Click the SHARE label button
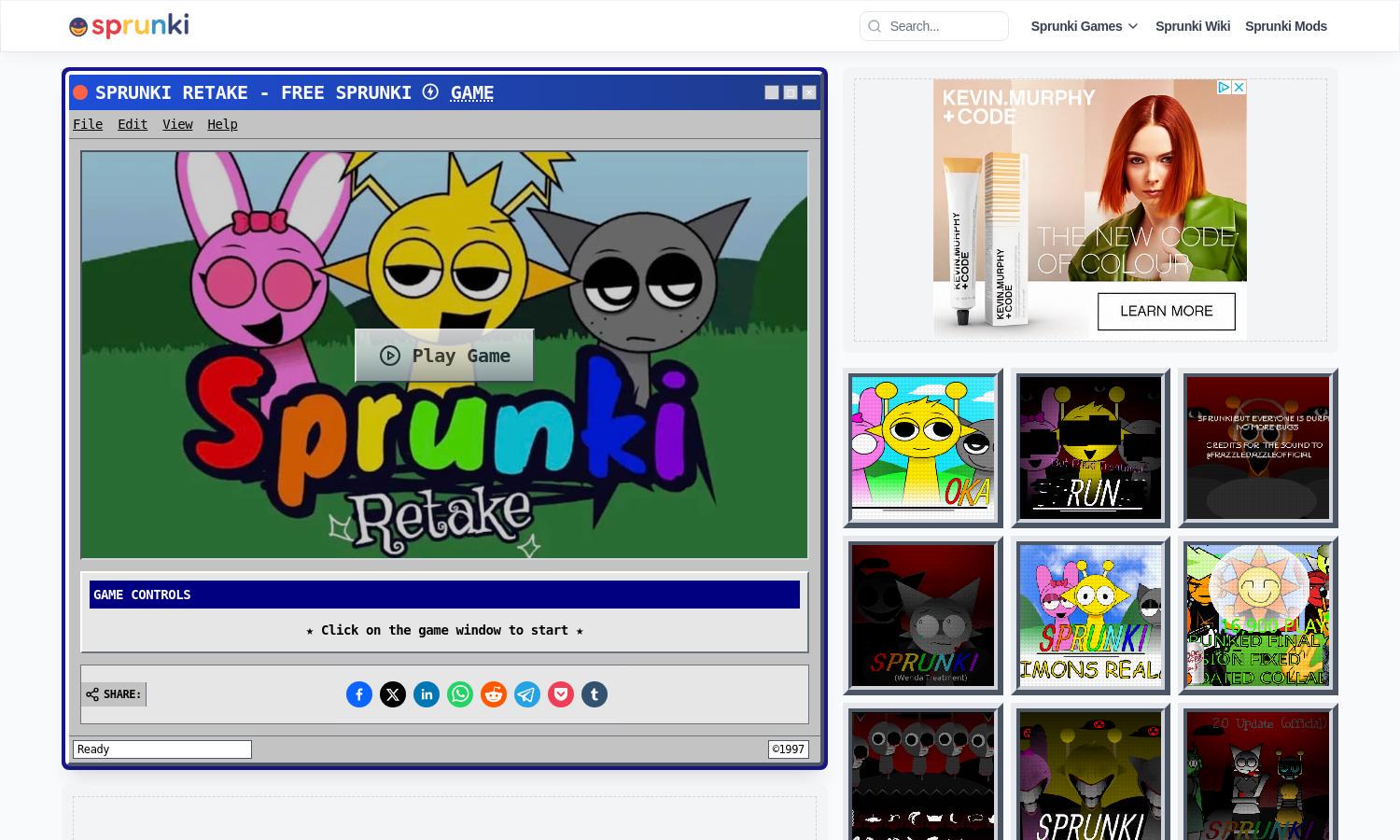The image size is (1400, 840). click(x=114, y=694)
